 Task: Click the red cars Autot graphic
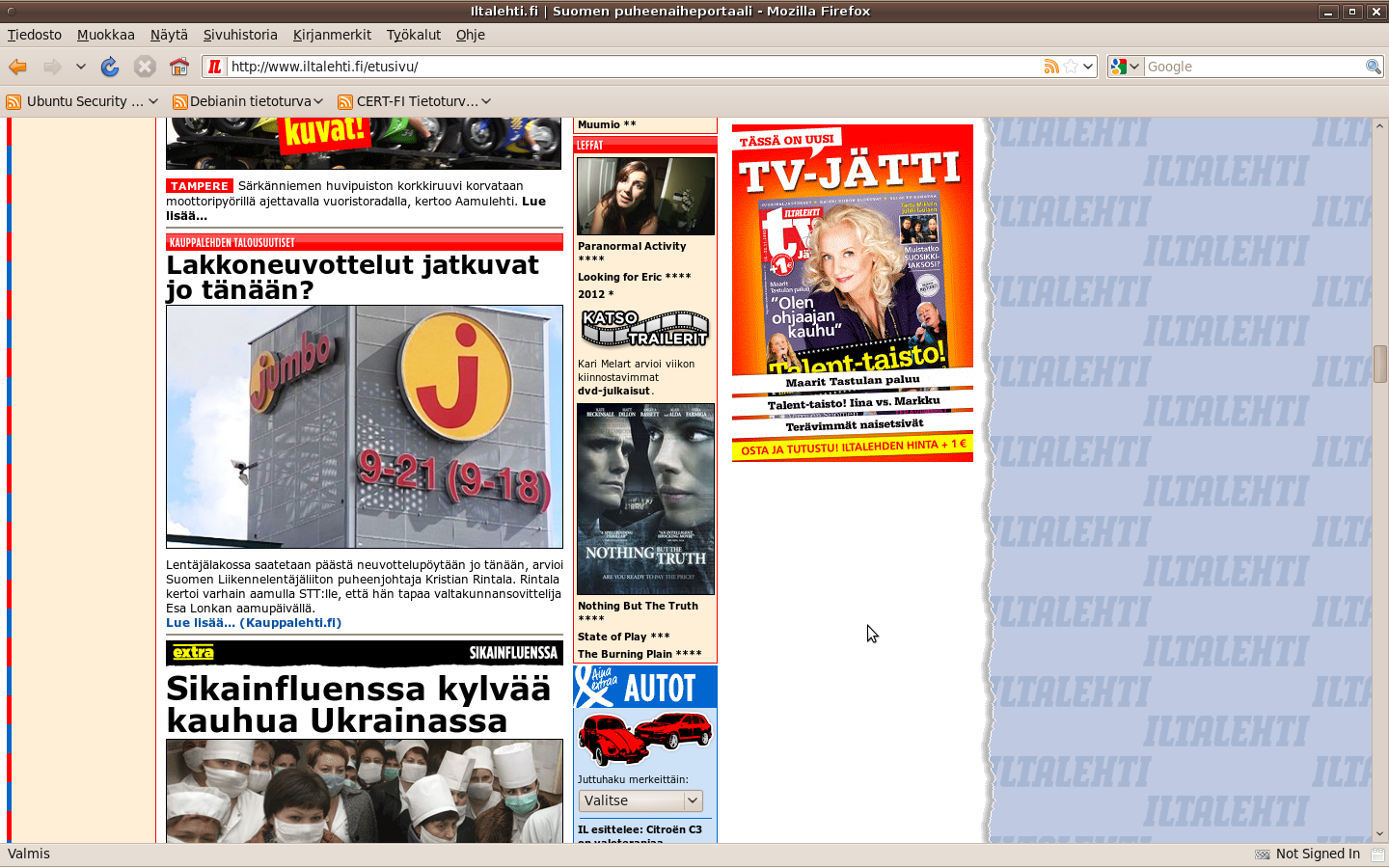(x=644, y=739)
